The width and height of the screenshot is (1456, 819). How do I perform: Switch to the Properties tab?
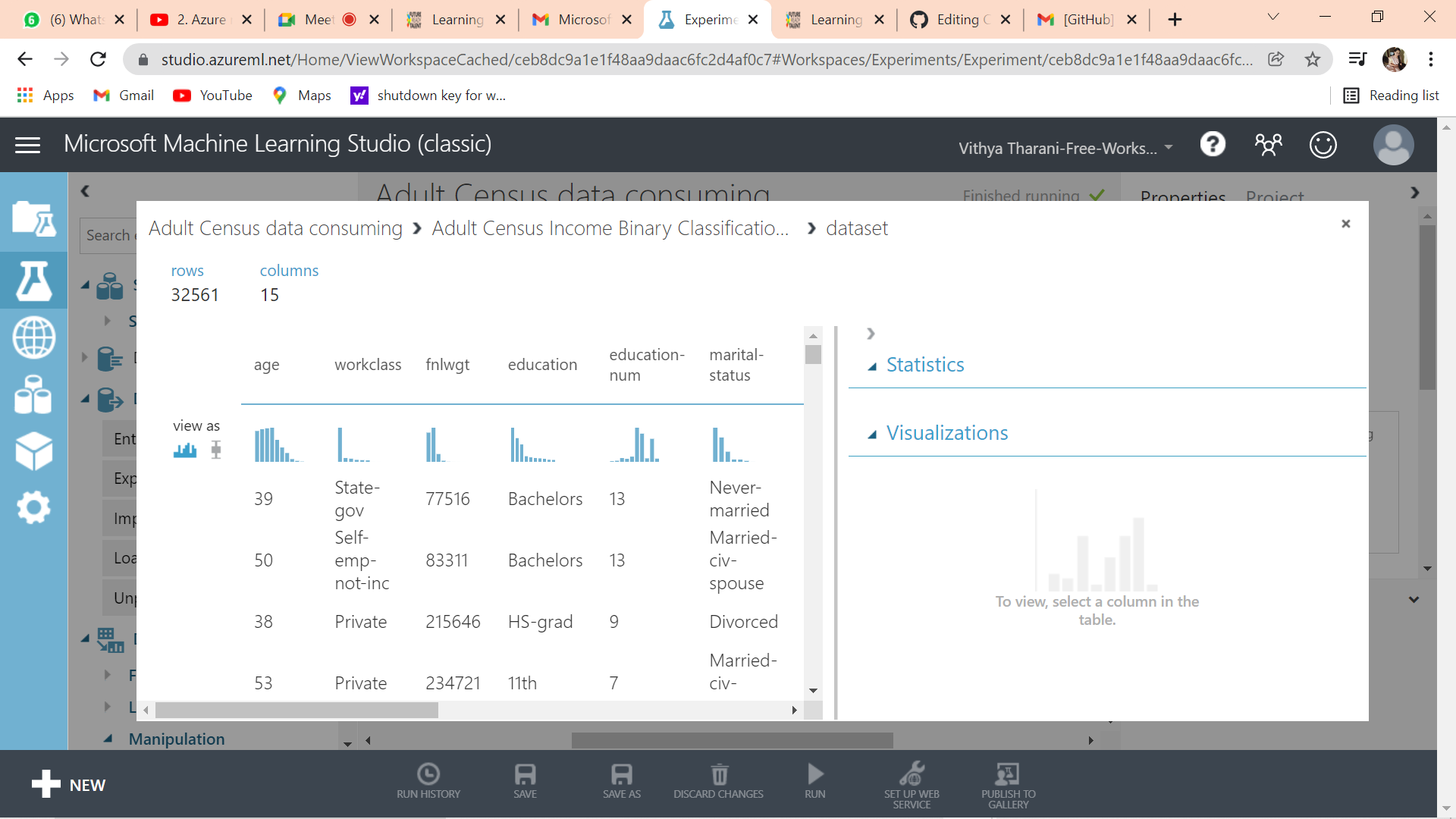1182,196
